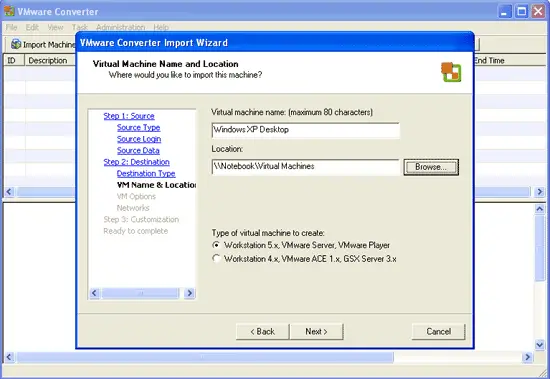Open the File menu

pos(11,27)
